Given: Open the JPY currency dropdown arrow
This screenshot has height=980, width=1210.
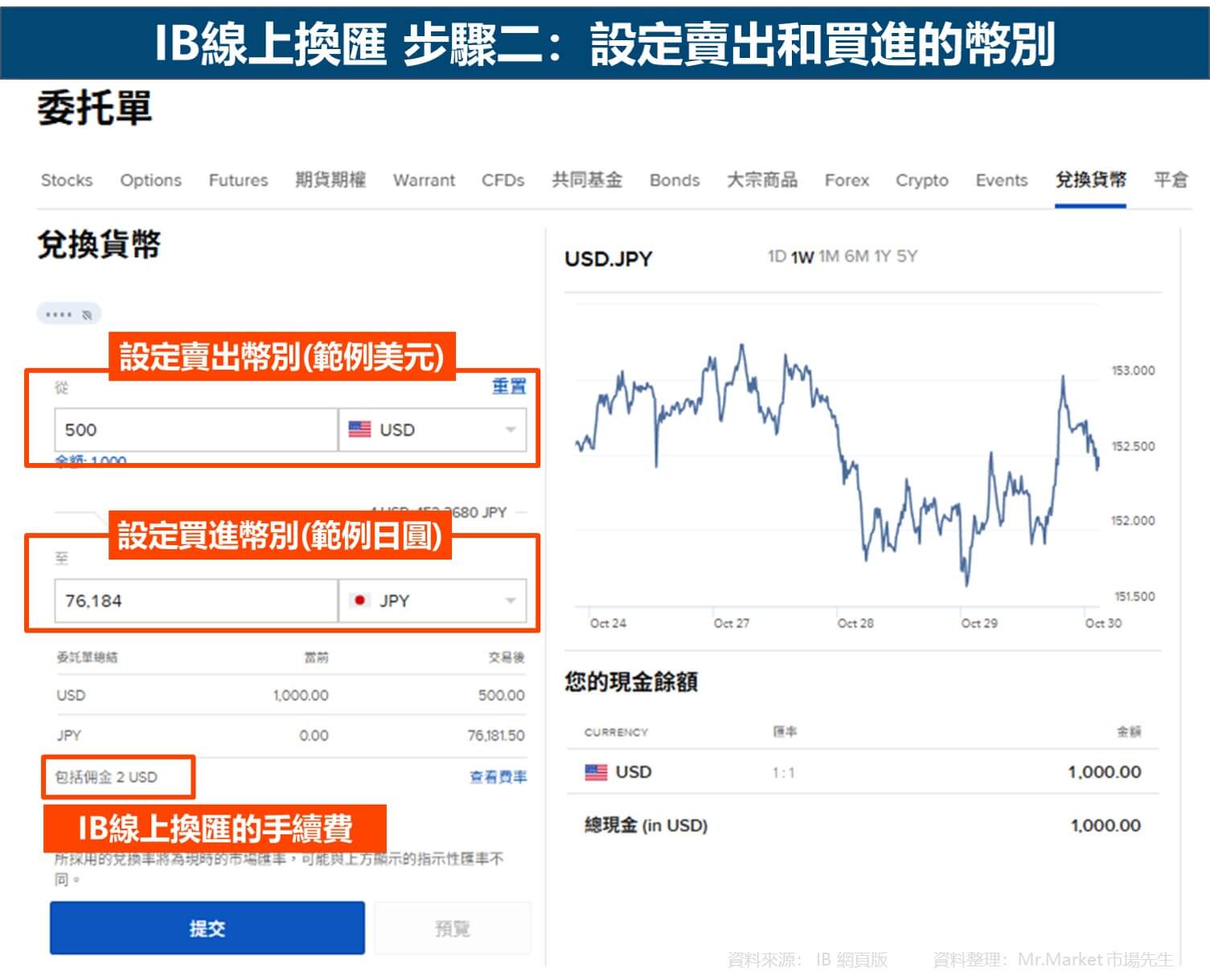Looking at the screenshot, I should tap(510, 601).
